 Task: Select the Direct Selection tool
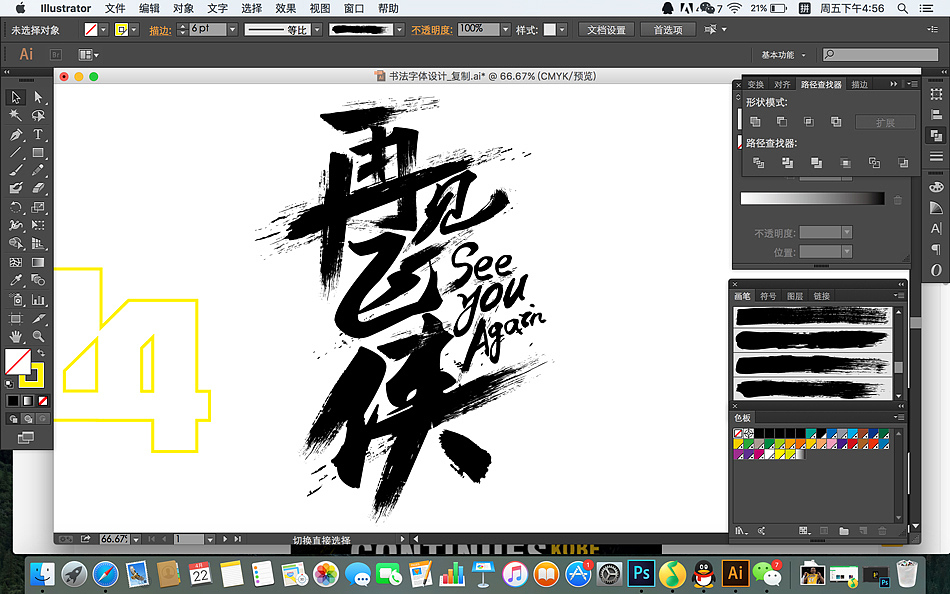38,97
